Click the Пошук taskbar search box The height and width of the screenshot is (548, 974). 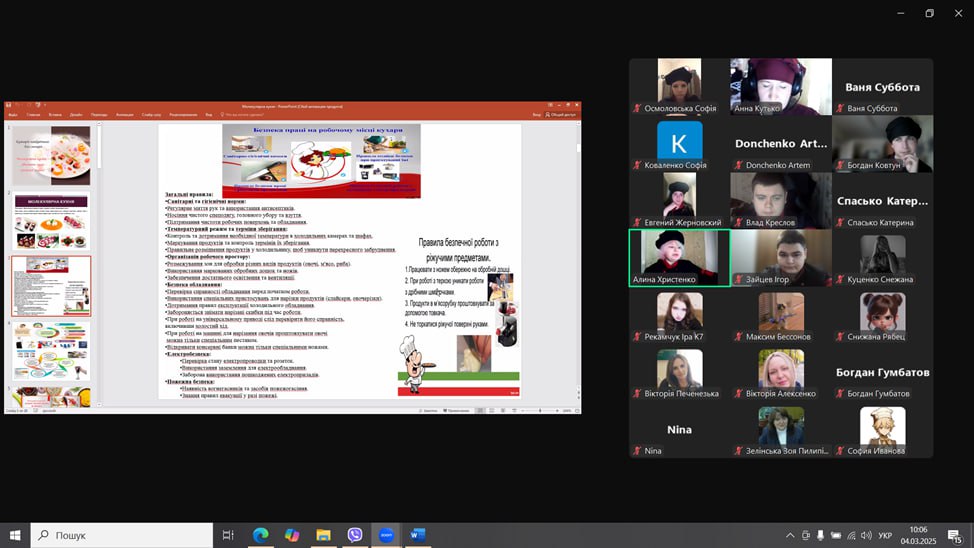click(x=120, y=535)
